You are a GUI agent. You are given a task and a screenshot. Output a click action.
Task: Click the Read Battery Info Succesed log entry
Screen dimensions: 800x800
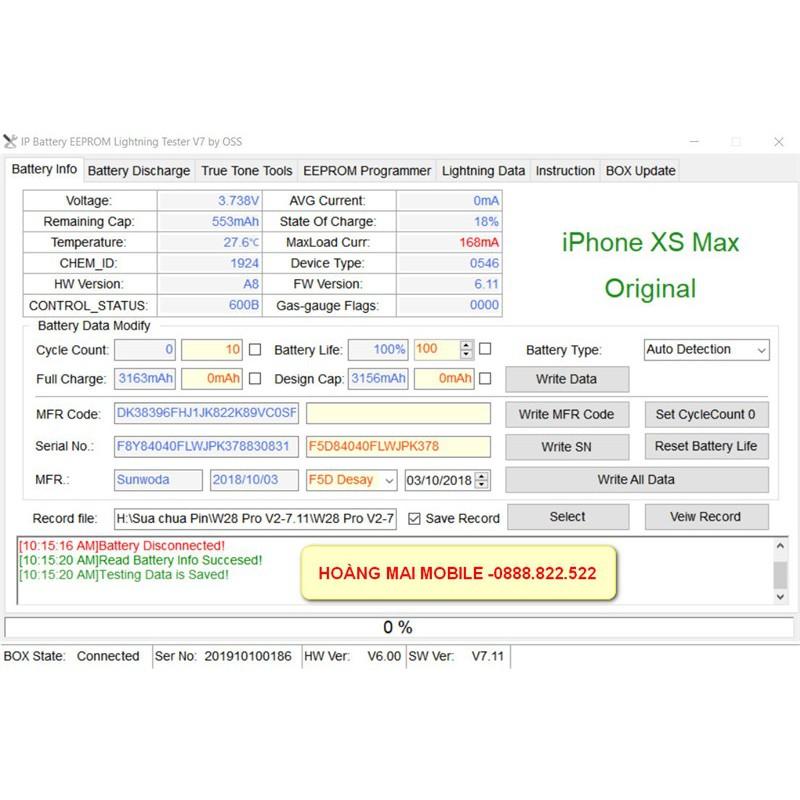point(140,560)
